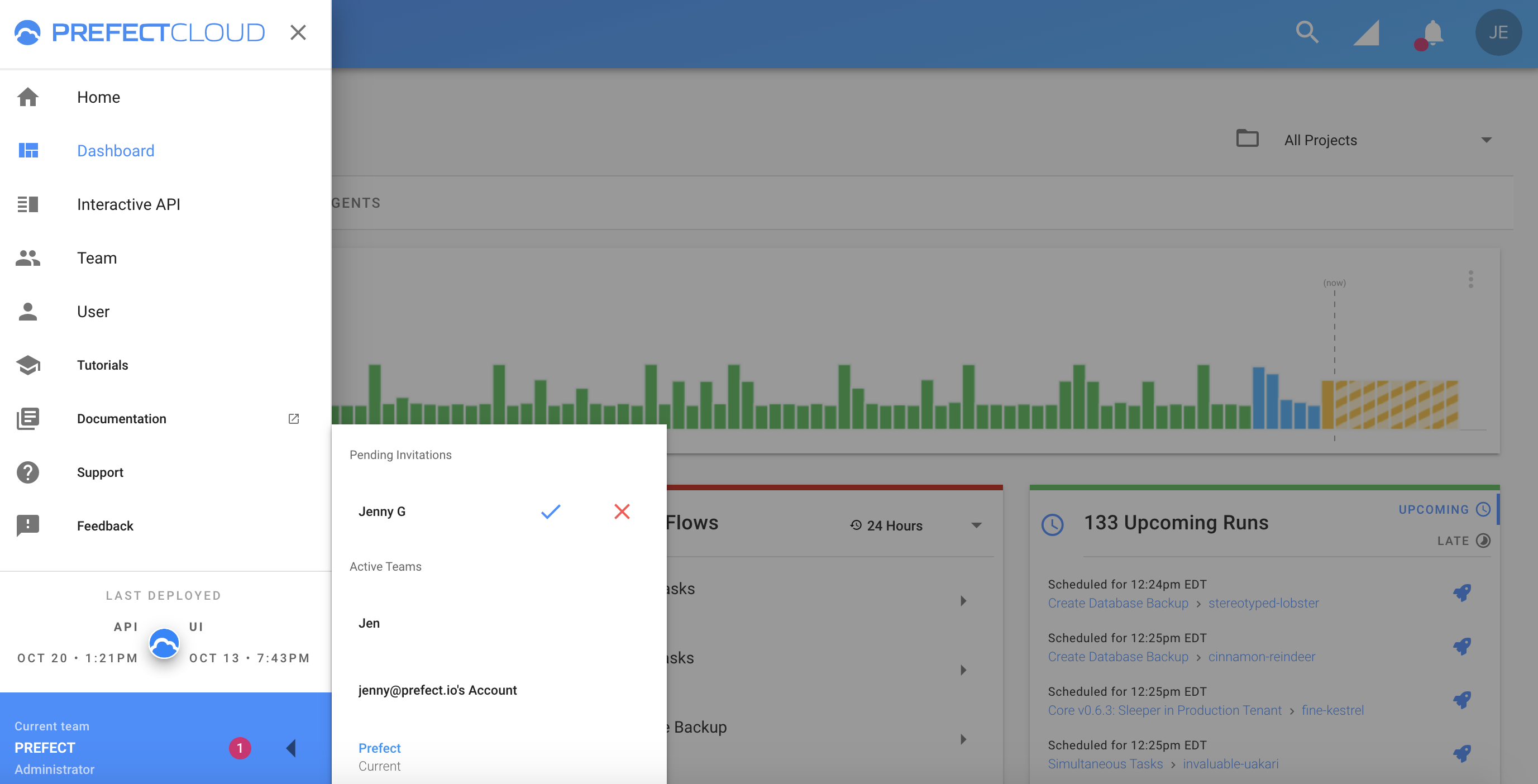Click the Support question mark icon
This screenshot has width=1538, height=784.
point(28,472)
